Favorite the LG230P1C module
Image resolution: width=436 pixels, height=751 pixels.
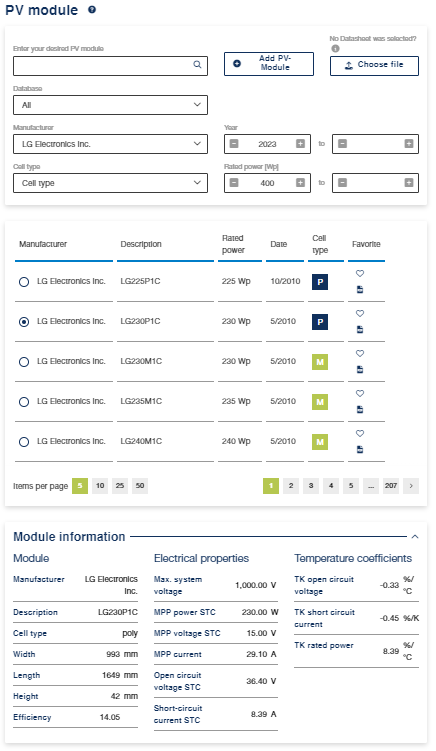click(x=360, y=314)
